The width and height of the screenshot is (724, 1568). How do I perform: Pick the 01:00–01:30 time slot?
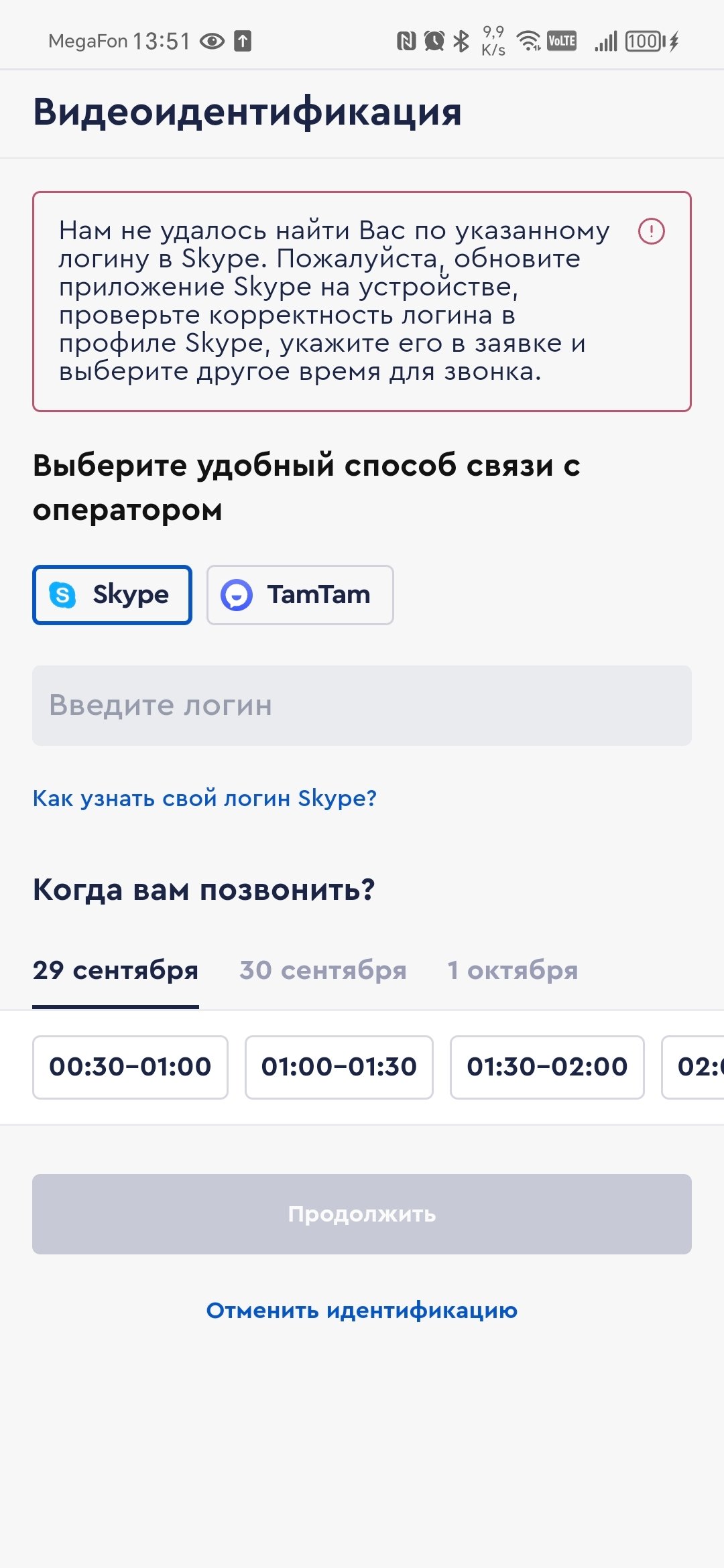pyautogui.click(x=339, y=1067)
